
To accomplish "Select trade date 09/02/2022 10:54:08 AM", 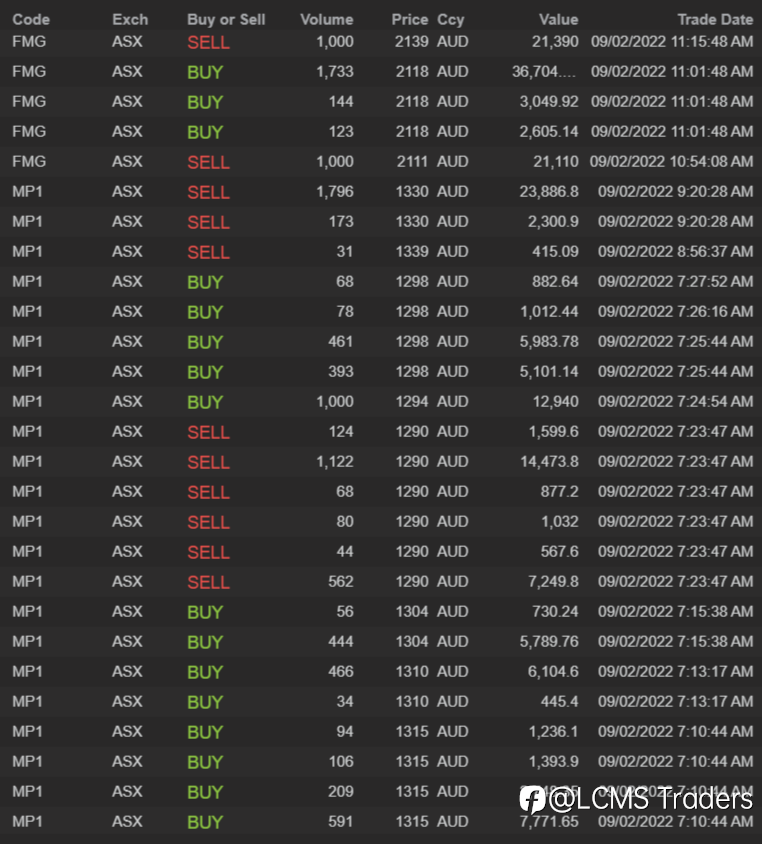I will click(672, 161).
